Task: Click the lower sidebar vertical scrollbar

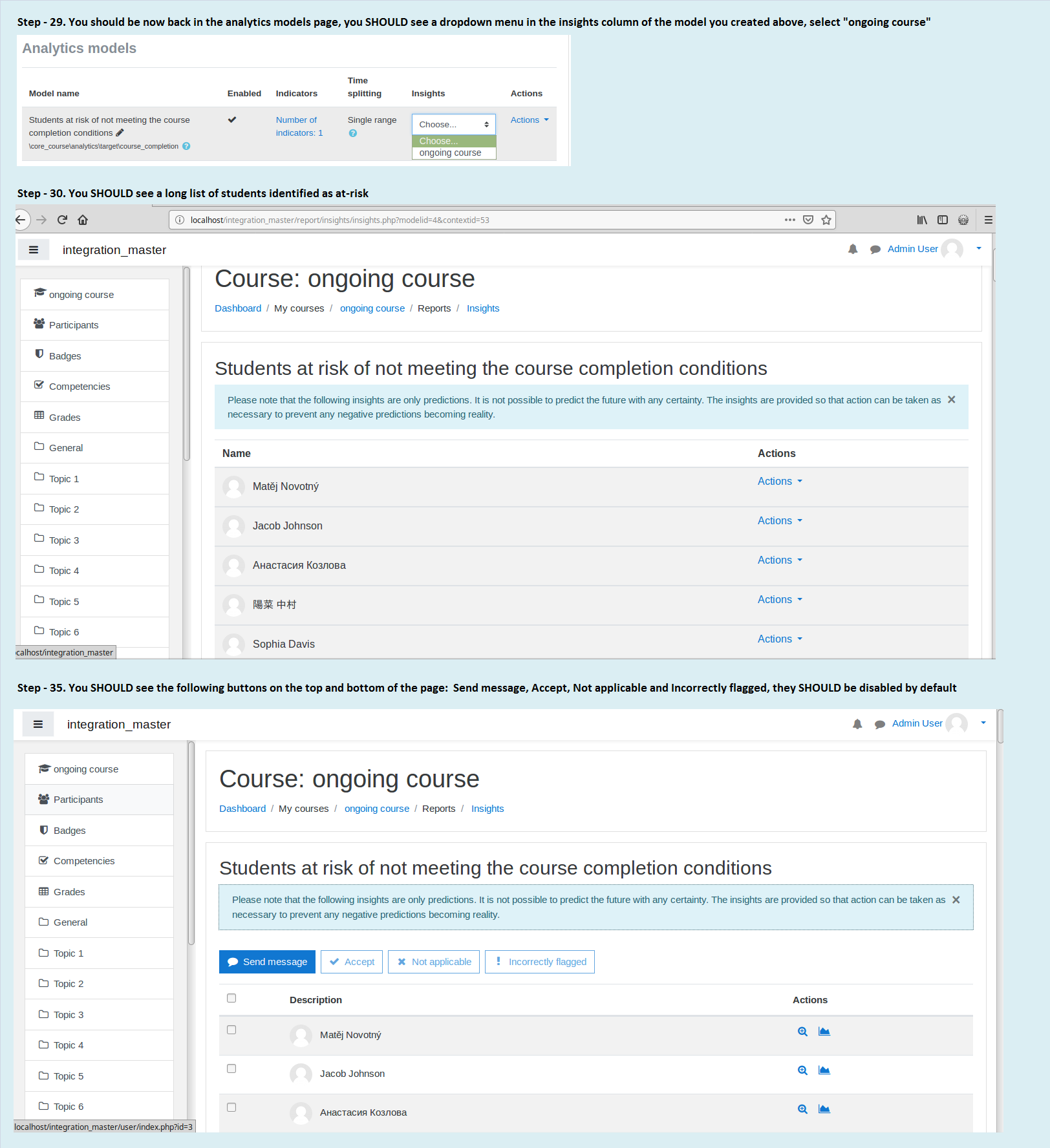Action: 191,844
